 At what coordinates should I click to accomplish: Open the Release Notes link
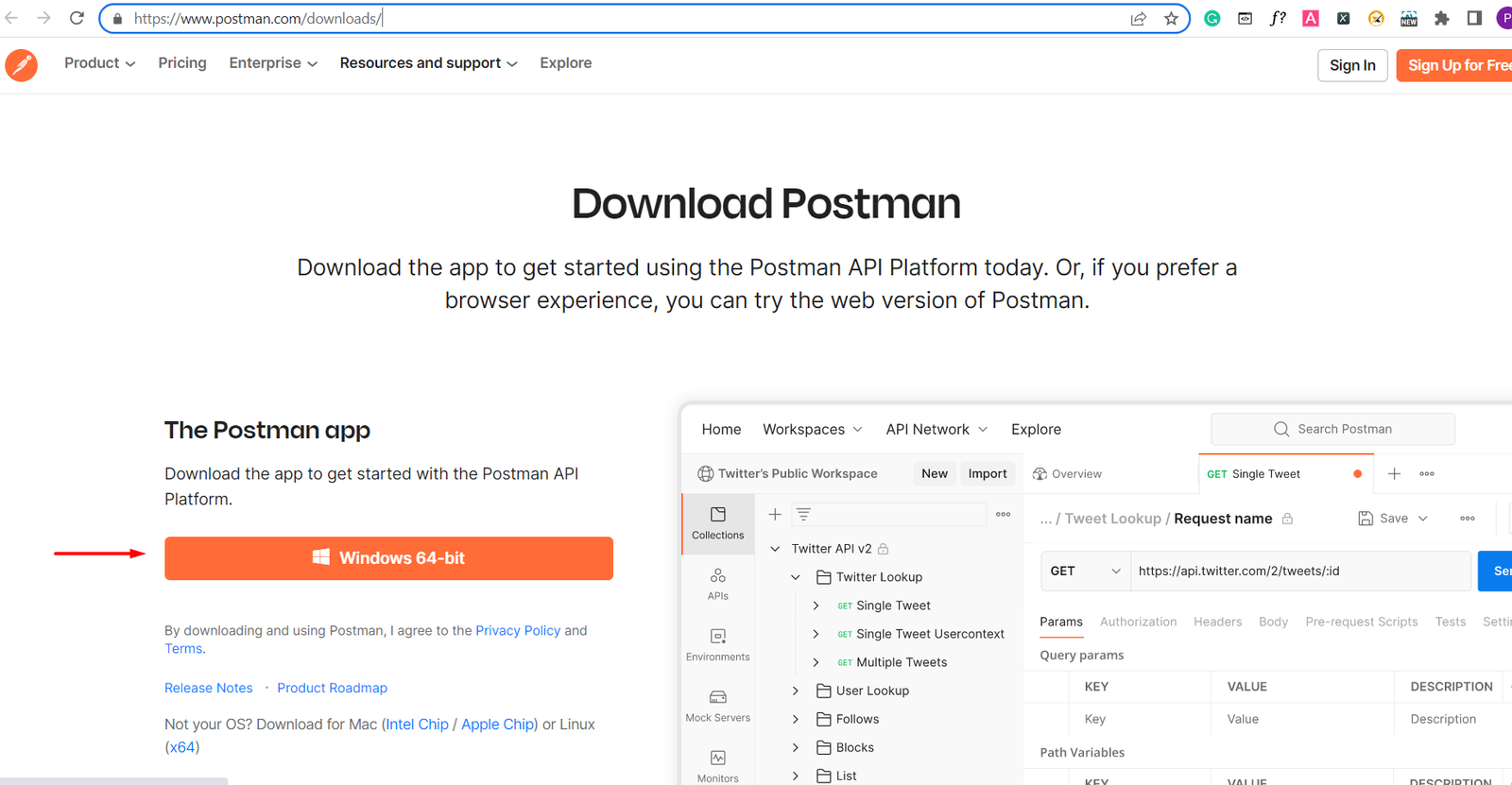pyautogui.click(x=209, y=688)
